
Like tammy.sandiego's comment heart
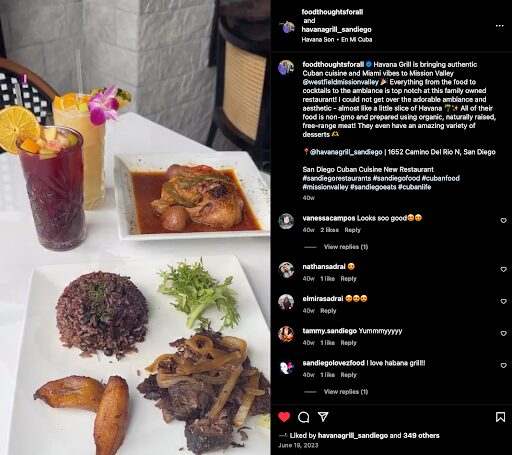[503, 333]
